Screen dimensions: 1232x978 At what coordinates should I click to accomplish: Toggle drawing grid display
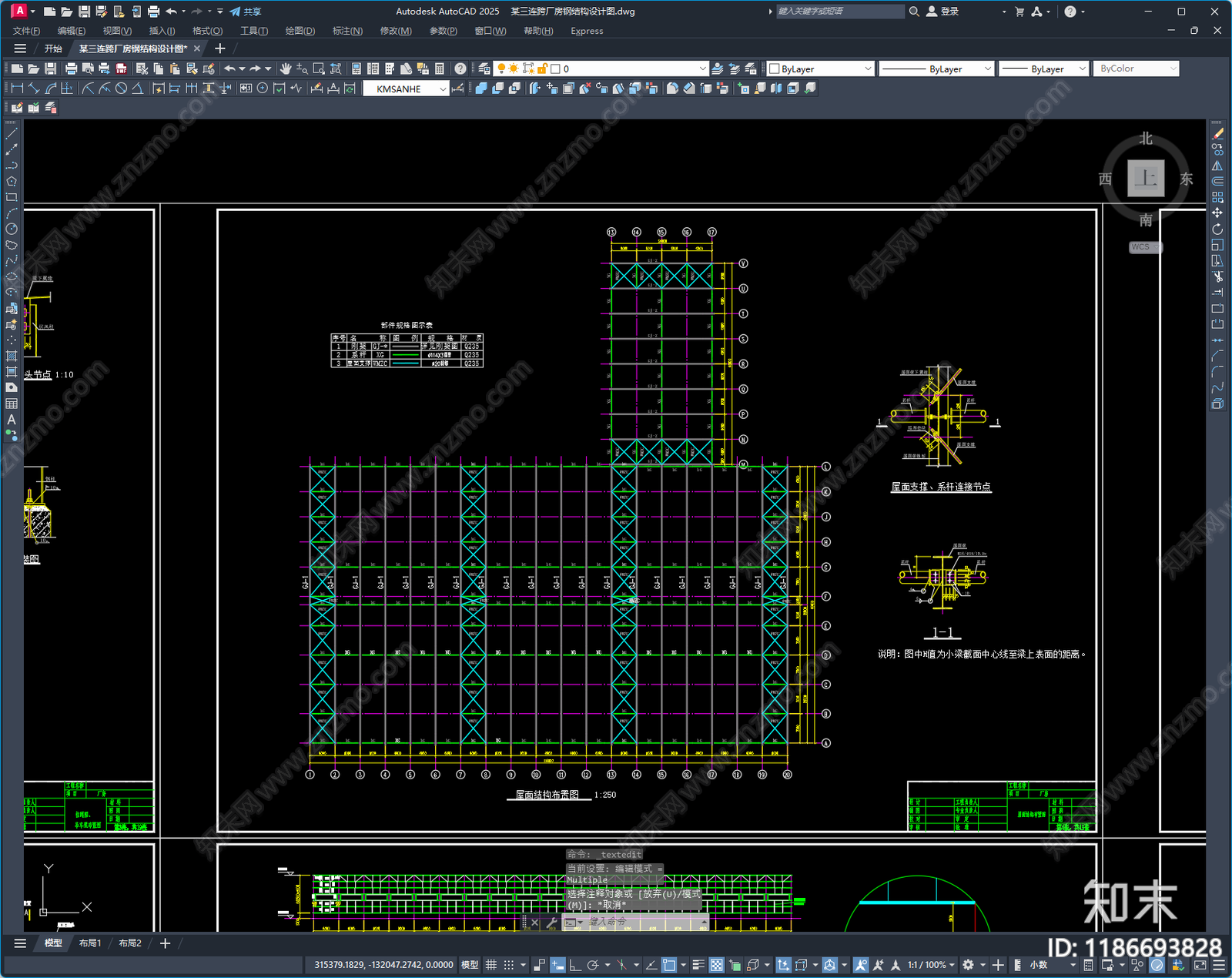point(490,965)
